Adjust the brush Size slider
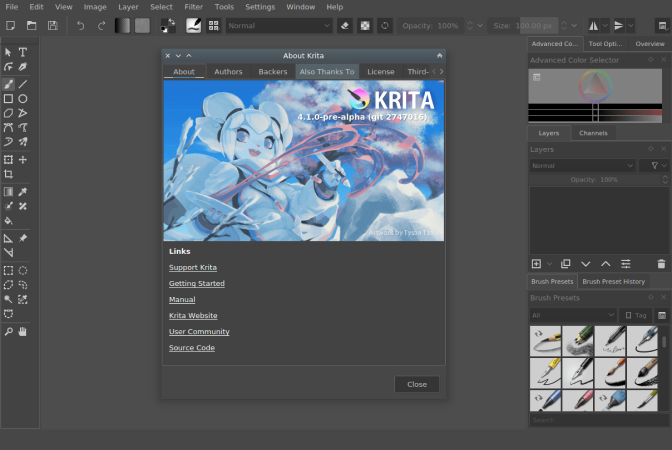 pyautogui.click(x=524, y=26)
